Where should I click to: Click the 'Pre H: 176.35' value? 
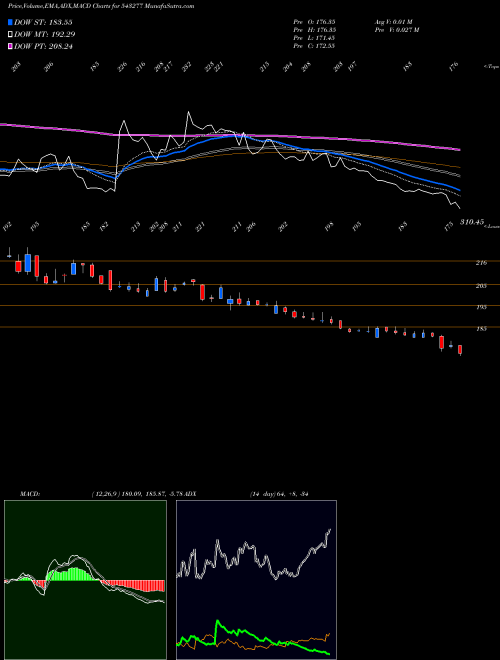point(314,30)
